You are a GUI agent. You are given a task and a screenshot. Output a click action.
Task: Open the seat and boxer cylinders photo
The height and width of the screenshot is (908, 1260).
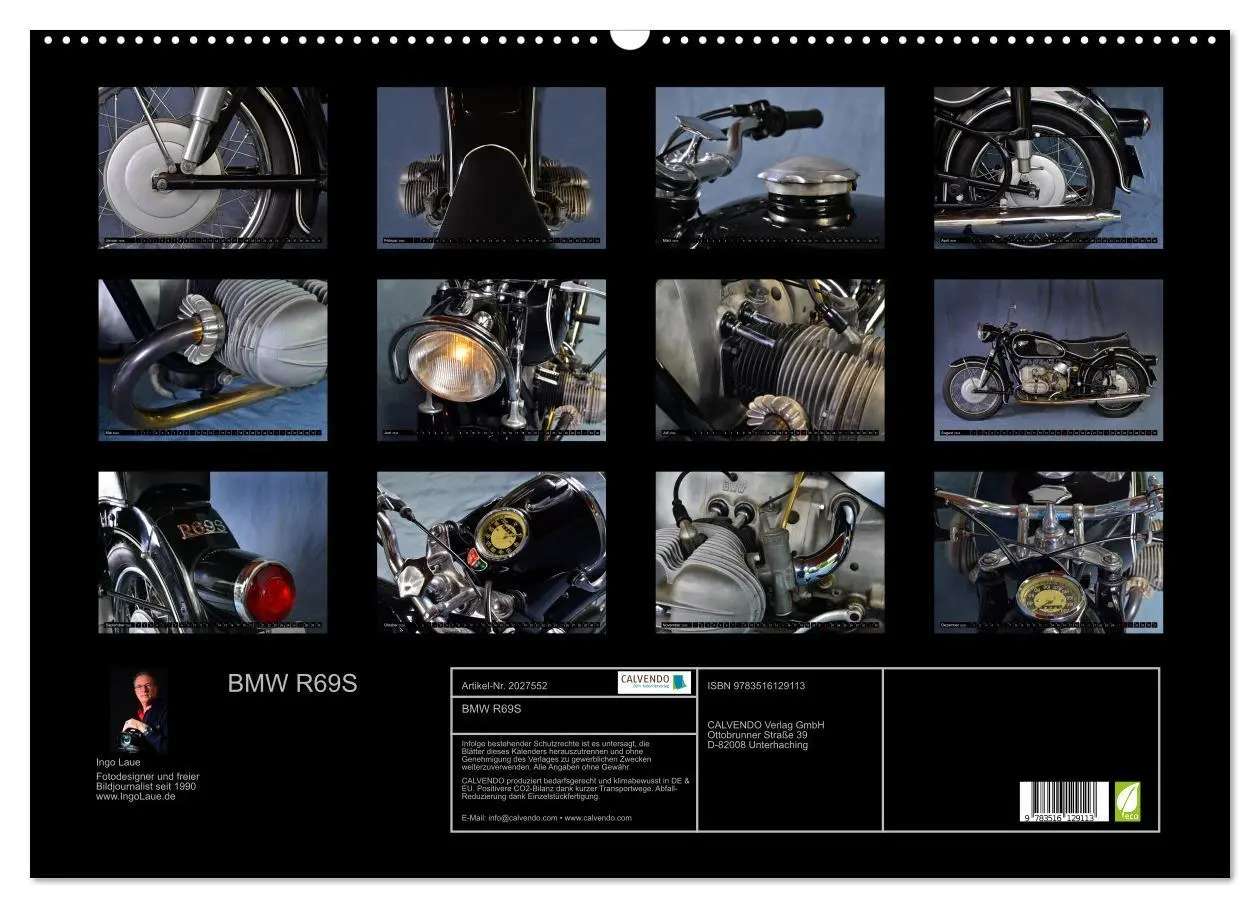pyautogui.click(x=491, y=167)
